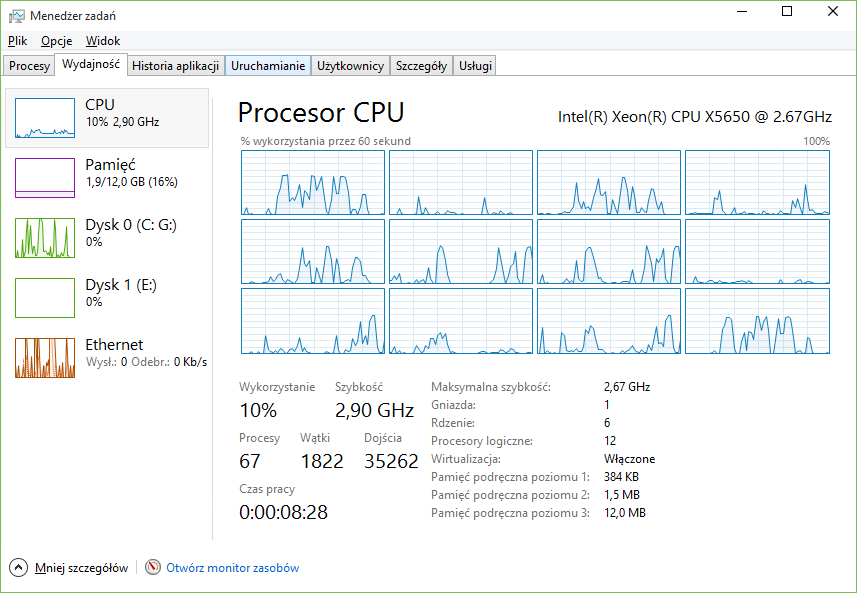Viewport: 857px width, 593px height.
Task: Switch to the Historia aplikacji tab
Action: pyautogui.click(x=175, y=66)
